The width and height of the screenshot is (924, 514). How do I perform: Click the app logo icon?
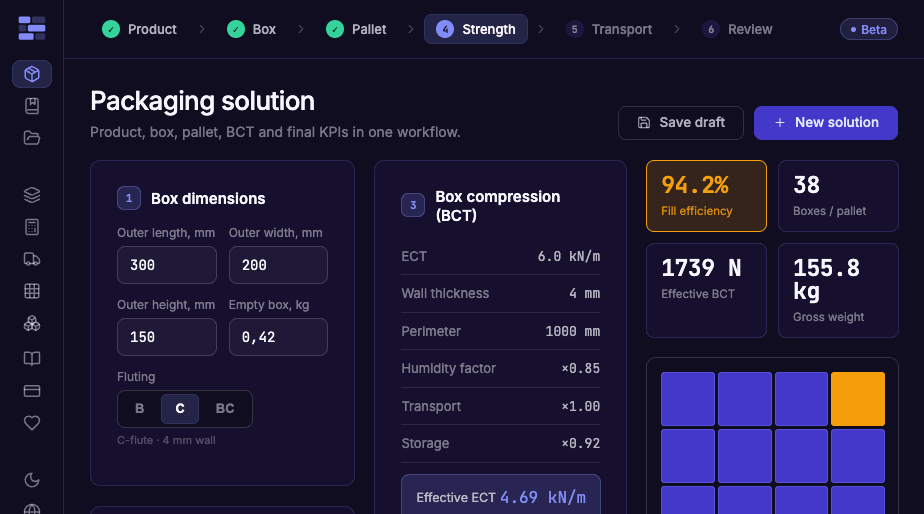coord(32,28)
